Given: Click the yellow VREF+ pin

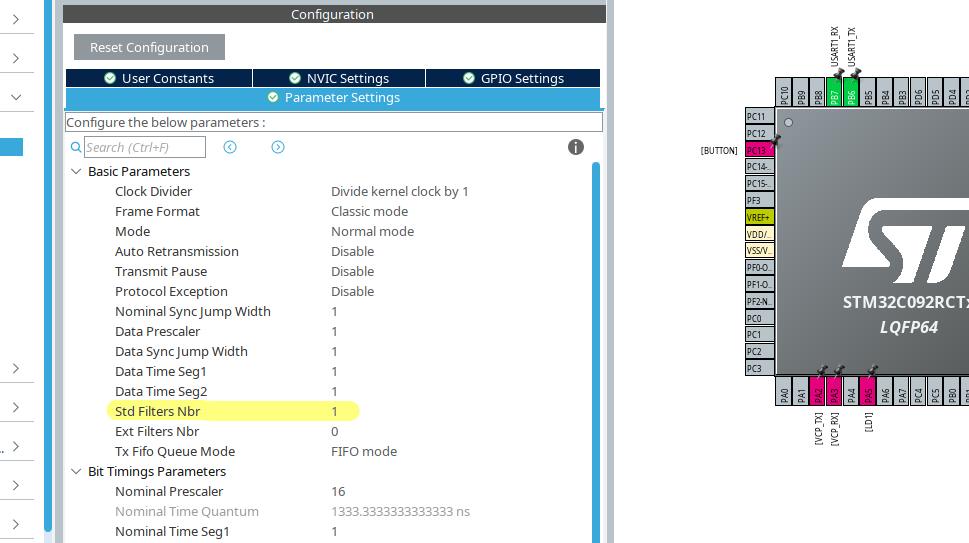Looking at the screenshot, I should click(758, 217).
